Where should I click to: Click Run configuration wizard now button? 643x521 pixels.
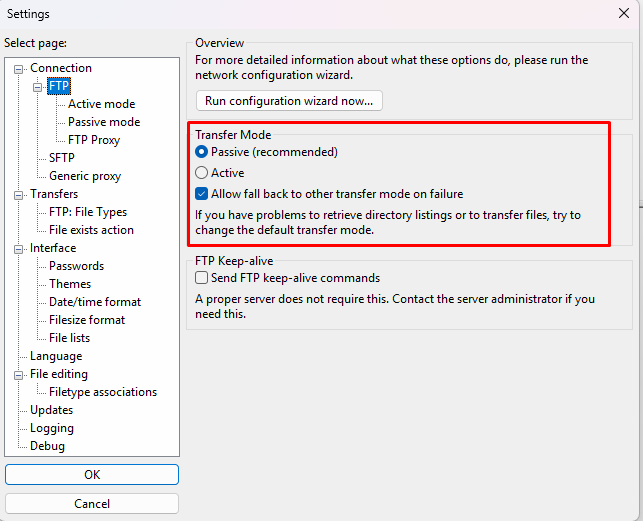(x=289, y=101)
